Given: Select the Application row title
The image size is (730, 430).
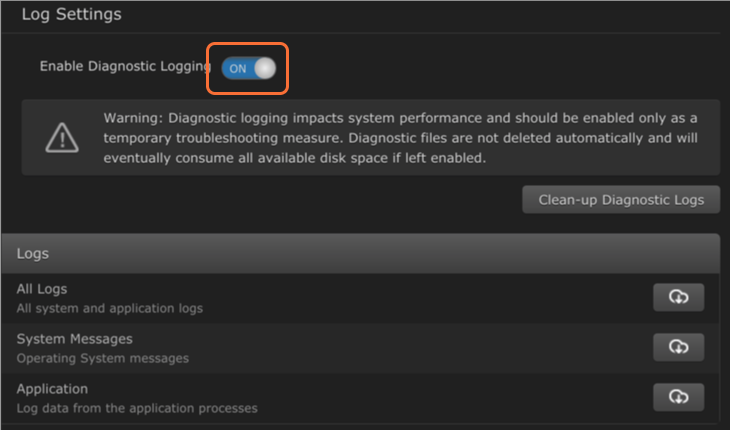Looking at the screenshot, I should pos(52,388).
